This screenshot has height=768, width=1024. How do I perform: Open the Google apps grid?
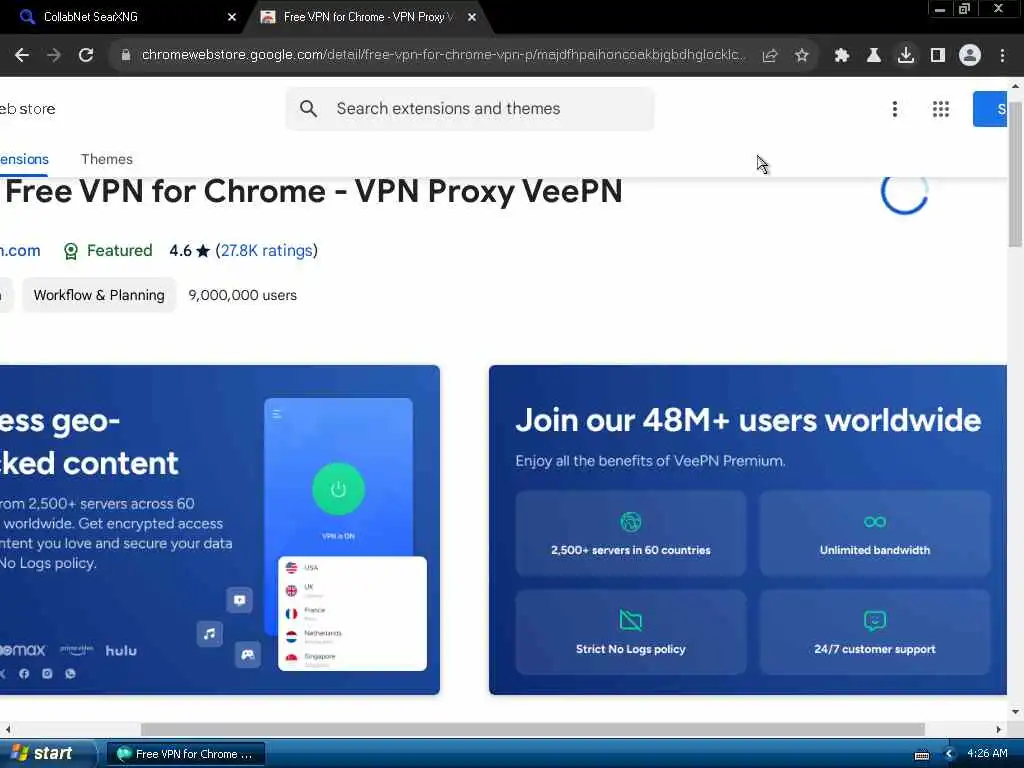940,109
